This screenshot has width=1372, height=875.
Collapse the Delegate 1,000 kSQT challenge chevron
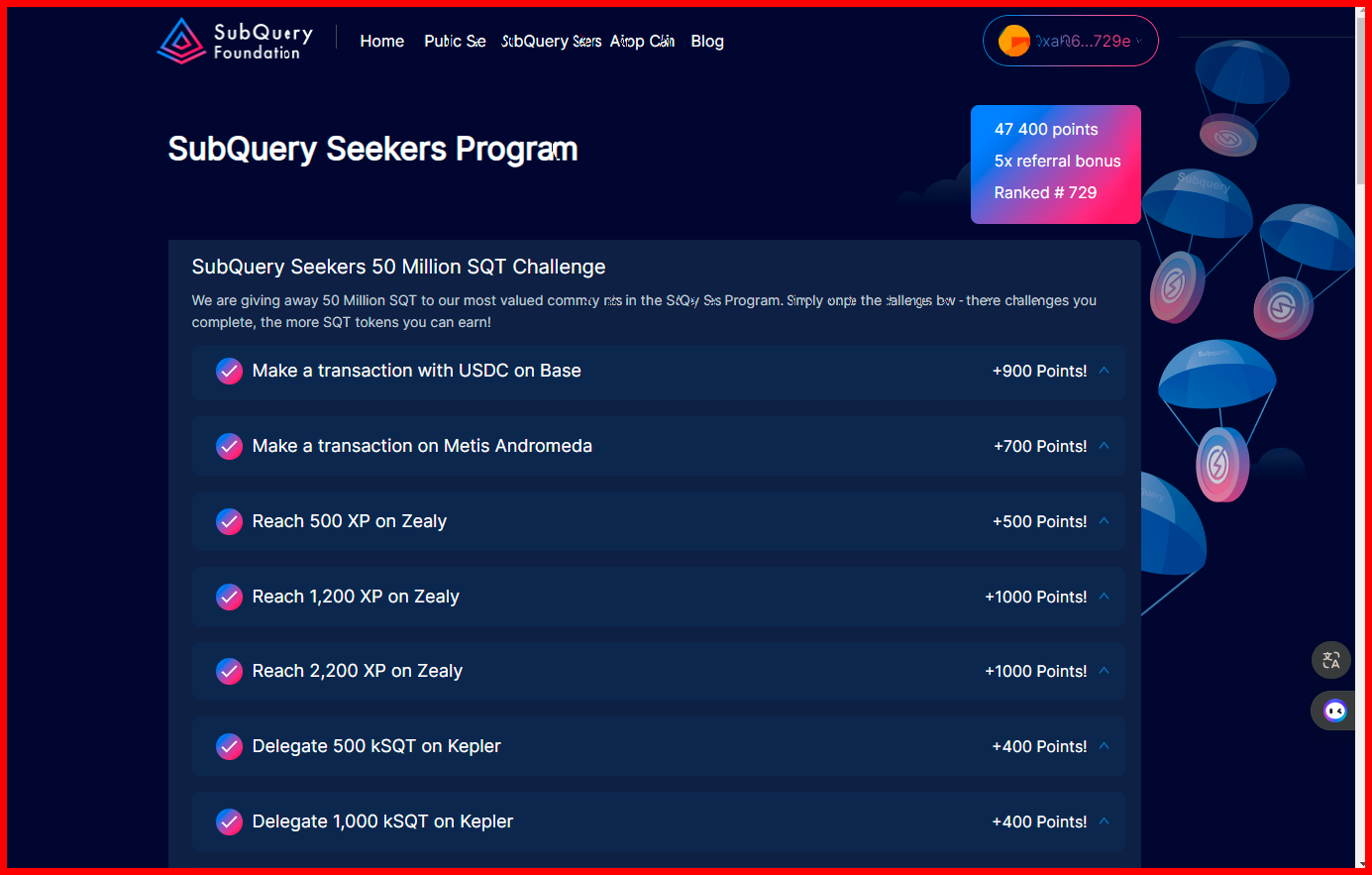(1104, 821)
